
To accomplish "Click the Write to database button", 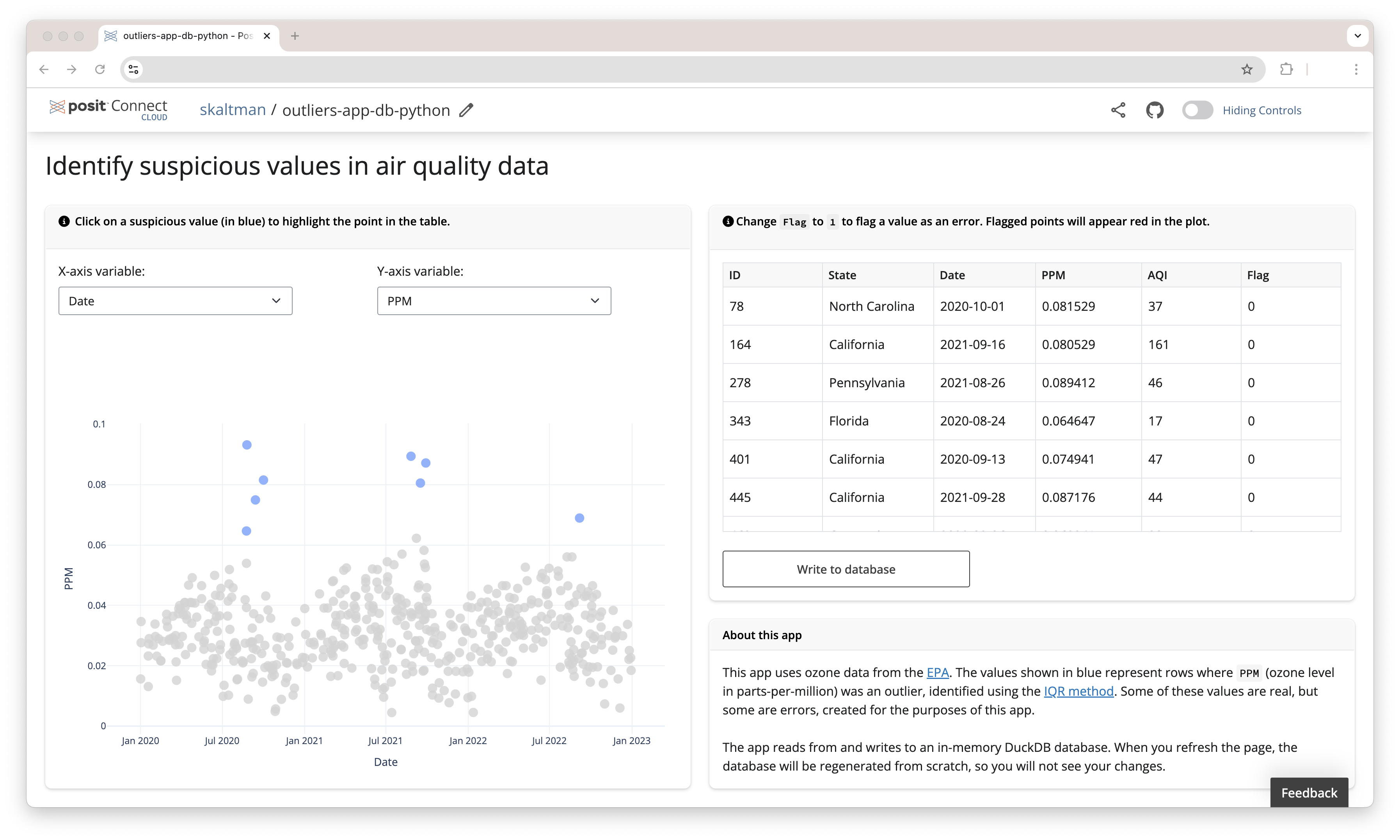I will point(845,569).
